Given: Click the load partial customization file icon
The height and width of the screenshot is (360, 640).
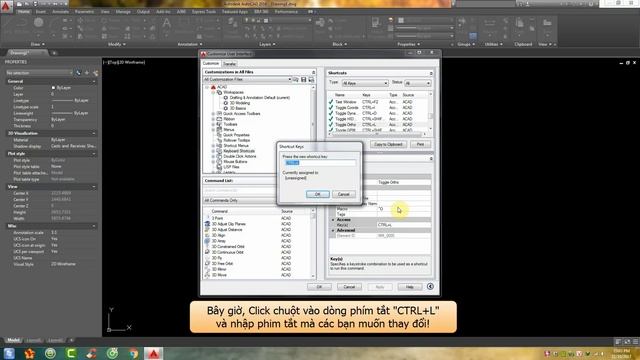Looking at the screenshot, I should pos(296,80).
